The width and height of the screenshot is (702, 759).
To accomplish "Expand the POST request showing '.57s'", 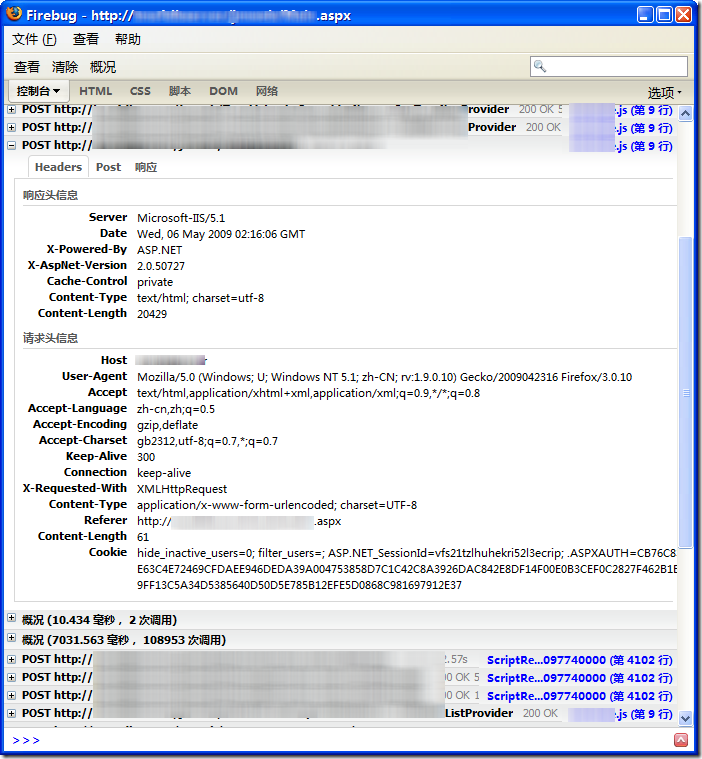I will pyautogui.click(x=12, y=659).
